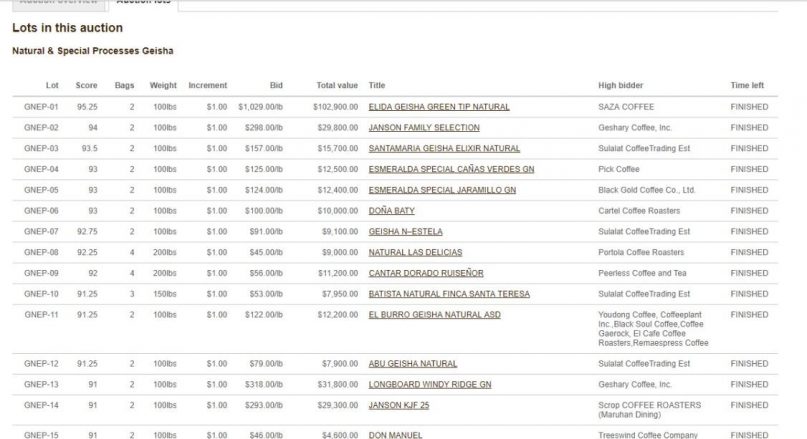Click high bidder Treeswind Coffee Company
The height and width of the screenshot is (439, 807).
tap(648, 435)
